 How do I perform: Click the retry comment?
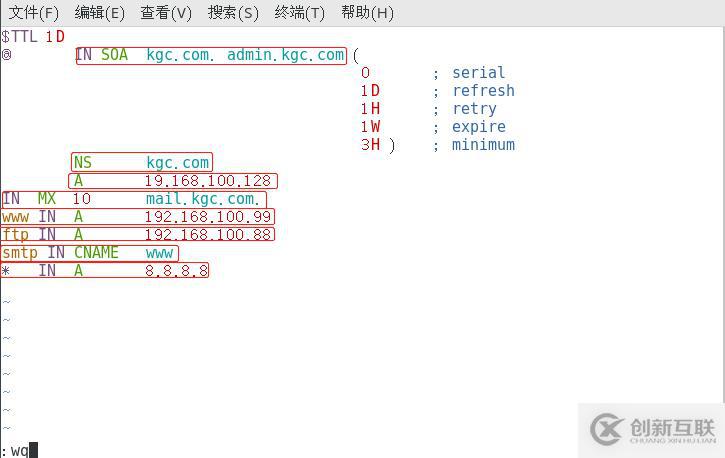pos(474,109)
